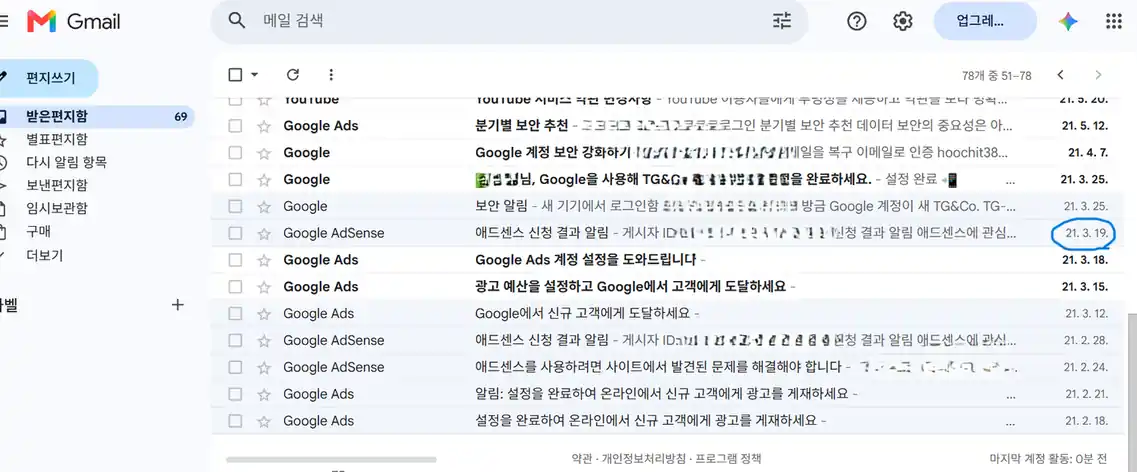Select the Google security alert 21. 3. 25. checkbox
The width and height of the screenshot is (1137, 472).
click(x=235, y=207)
